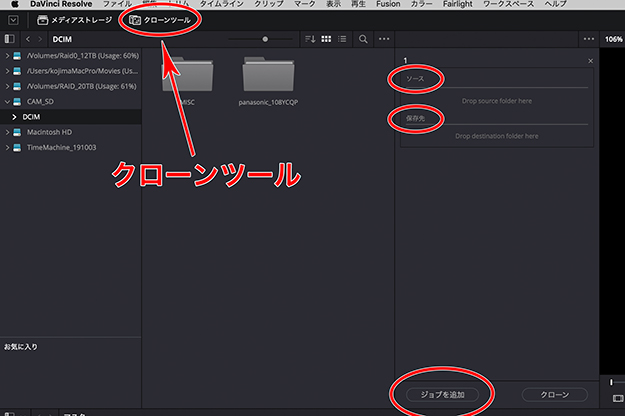Collapse the CAM_SD volume
This screenshot has height=416, width=625.
click(x=7, y=101)
